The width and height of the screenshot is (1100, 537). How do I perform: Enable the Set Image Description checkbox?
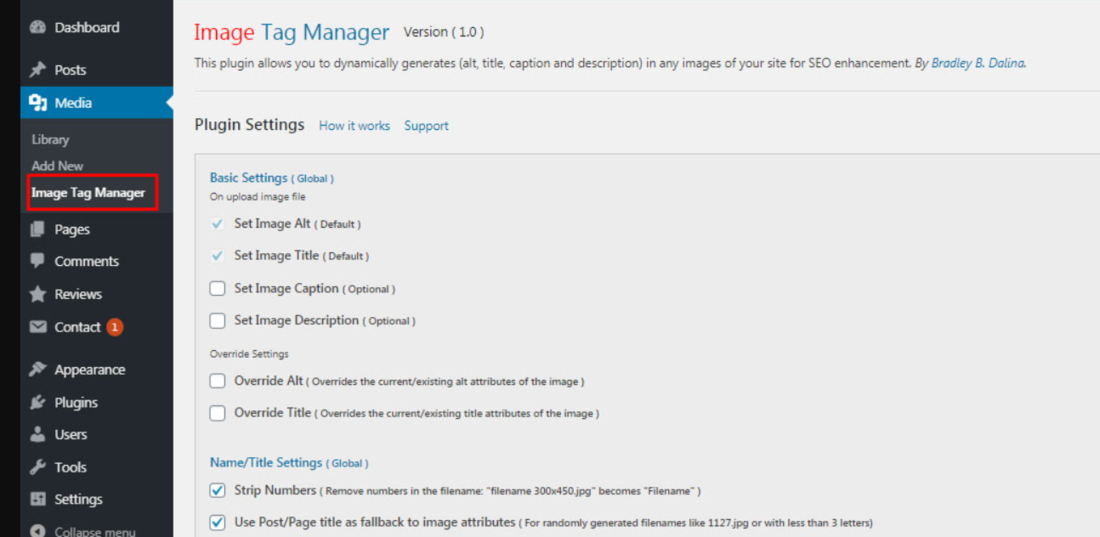[x=217, y=321]
